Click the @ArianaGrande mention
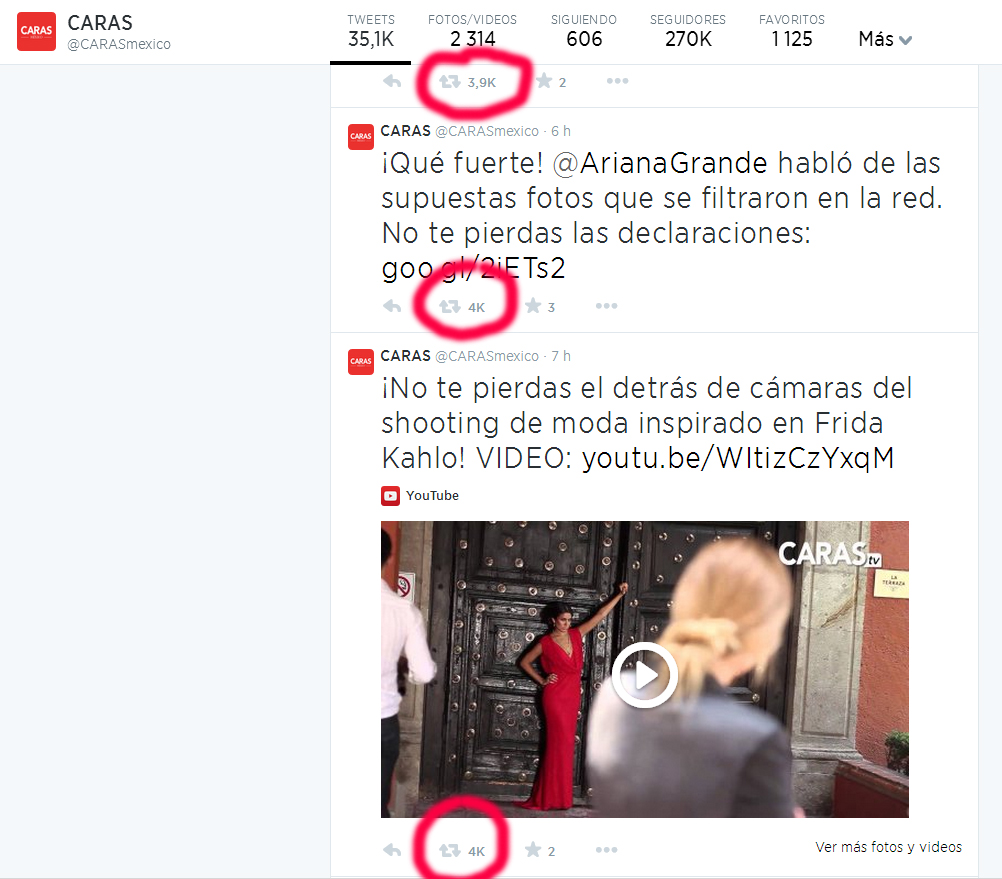Image resolution: width=1002 pixels, height=879 pixels. point(660,164)
